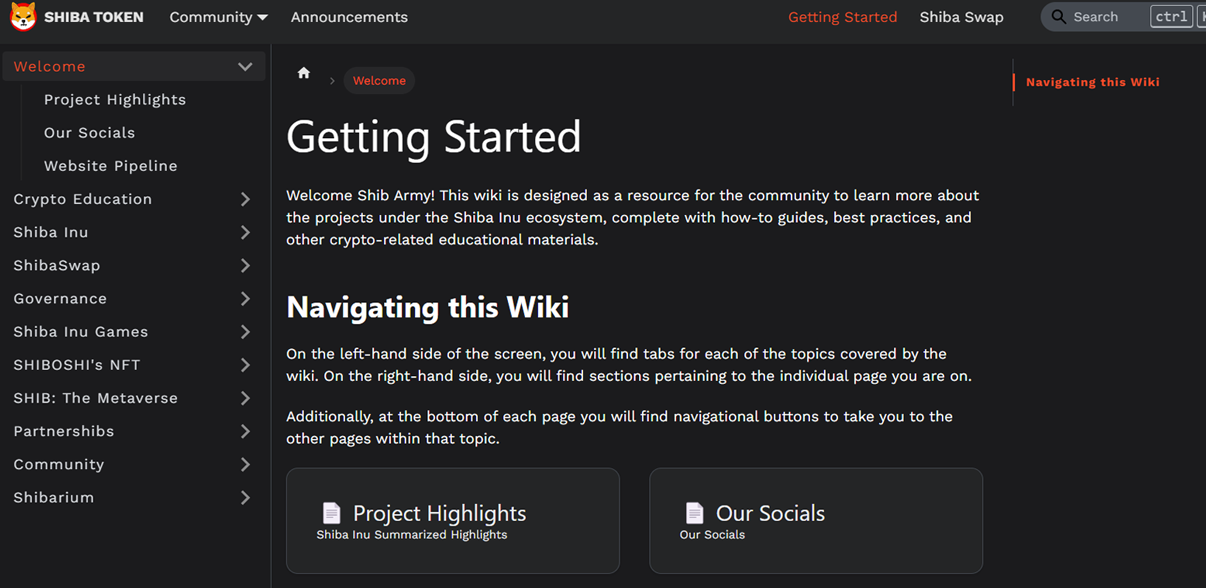Expand the Shibarium sidebar chevron
Viewport: 1206px width, 588px height.
[245, 498]
